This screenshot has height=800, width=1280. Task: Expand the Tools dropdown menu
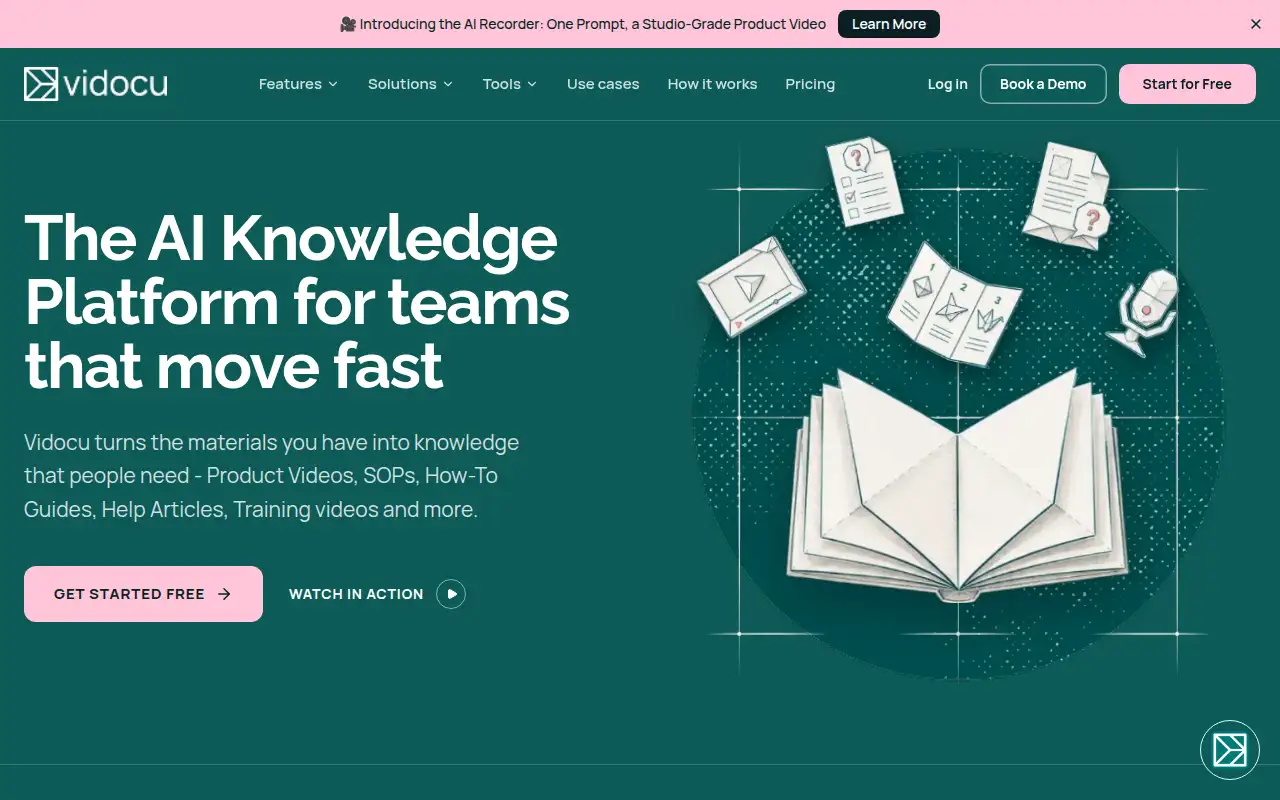click(510, 84)
